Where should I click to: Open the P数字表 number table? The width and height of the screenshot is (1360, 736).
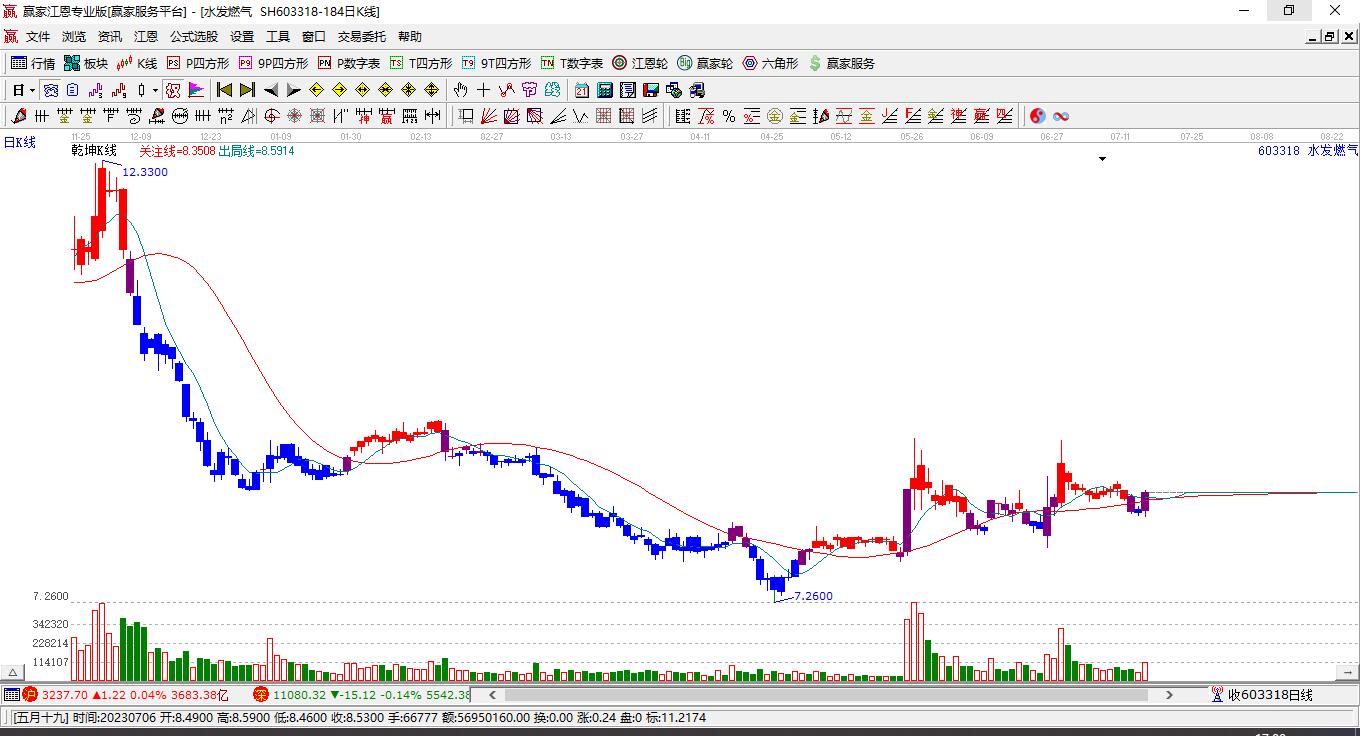[x=349, y=63]
